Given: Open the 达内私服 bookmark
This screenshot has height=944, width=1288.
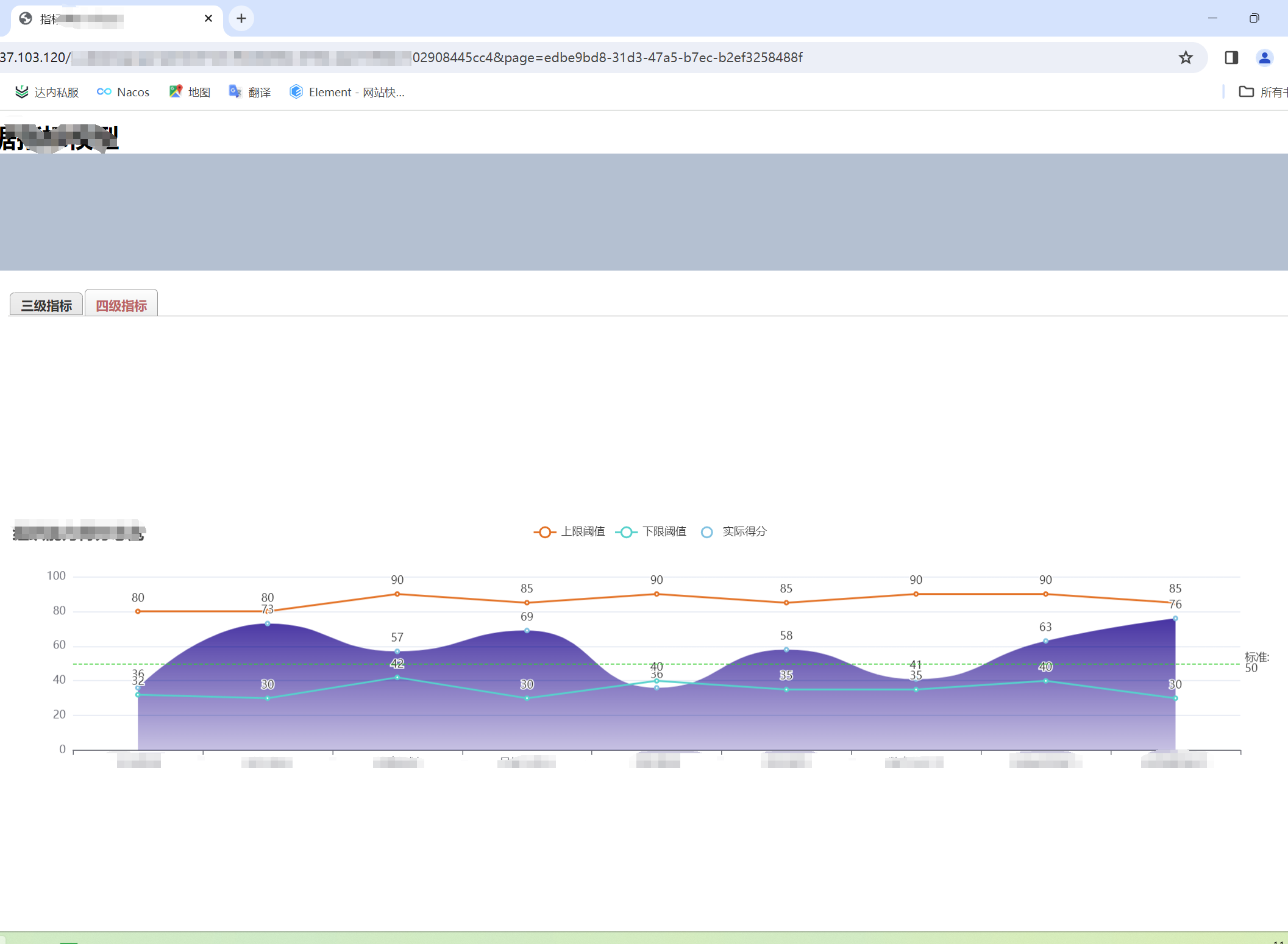Looking at the screenshot, I should click(48, 92).
